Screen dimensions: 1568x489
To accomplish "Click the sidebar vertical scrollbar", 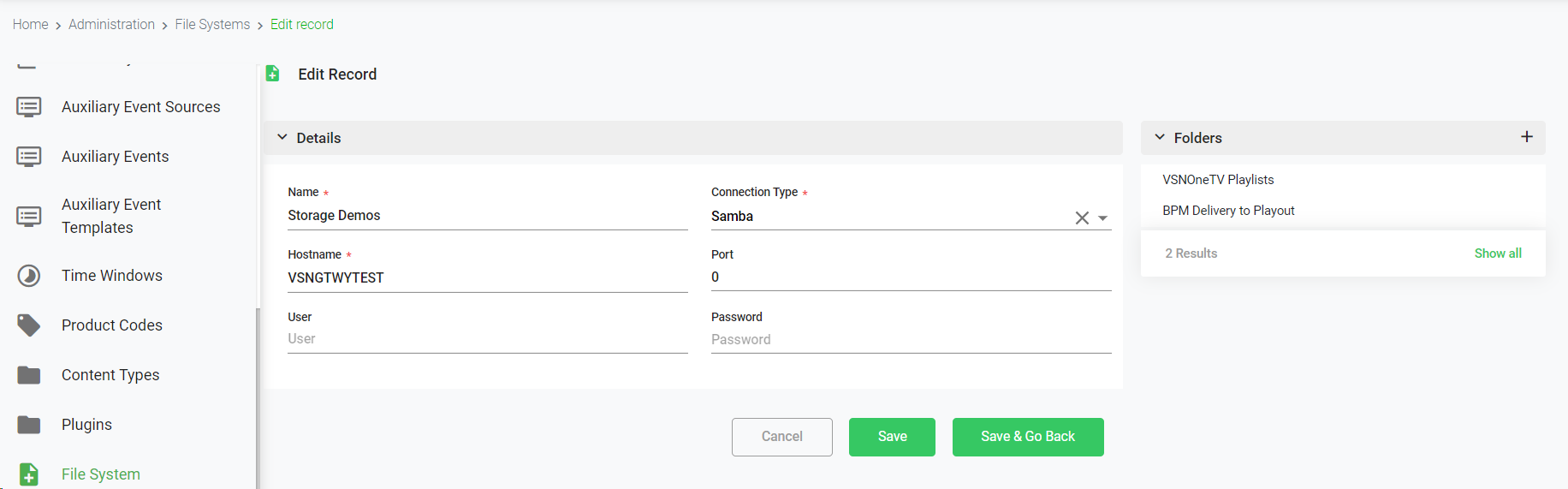I will tap(257, 394).
